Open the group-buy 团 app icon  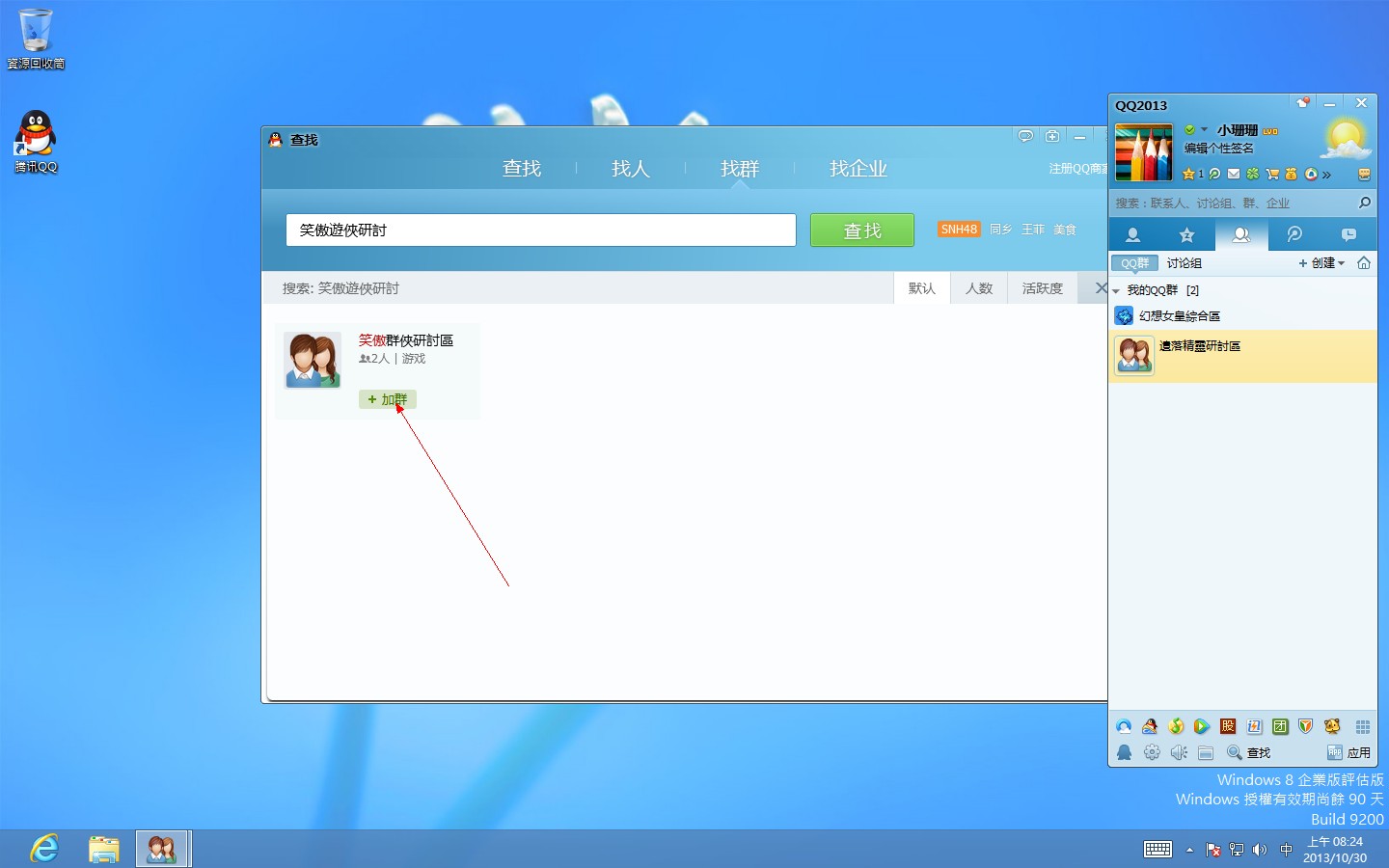tap(1280, 726)
